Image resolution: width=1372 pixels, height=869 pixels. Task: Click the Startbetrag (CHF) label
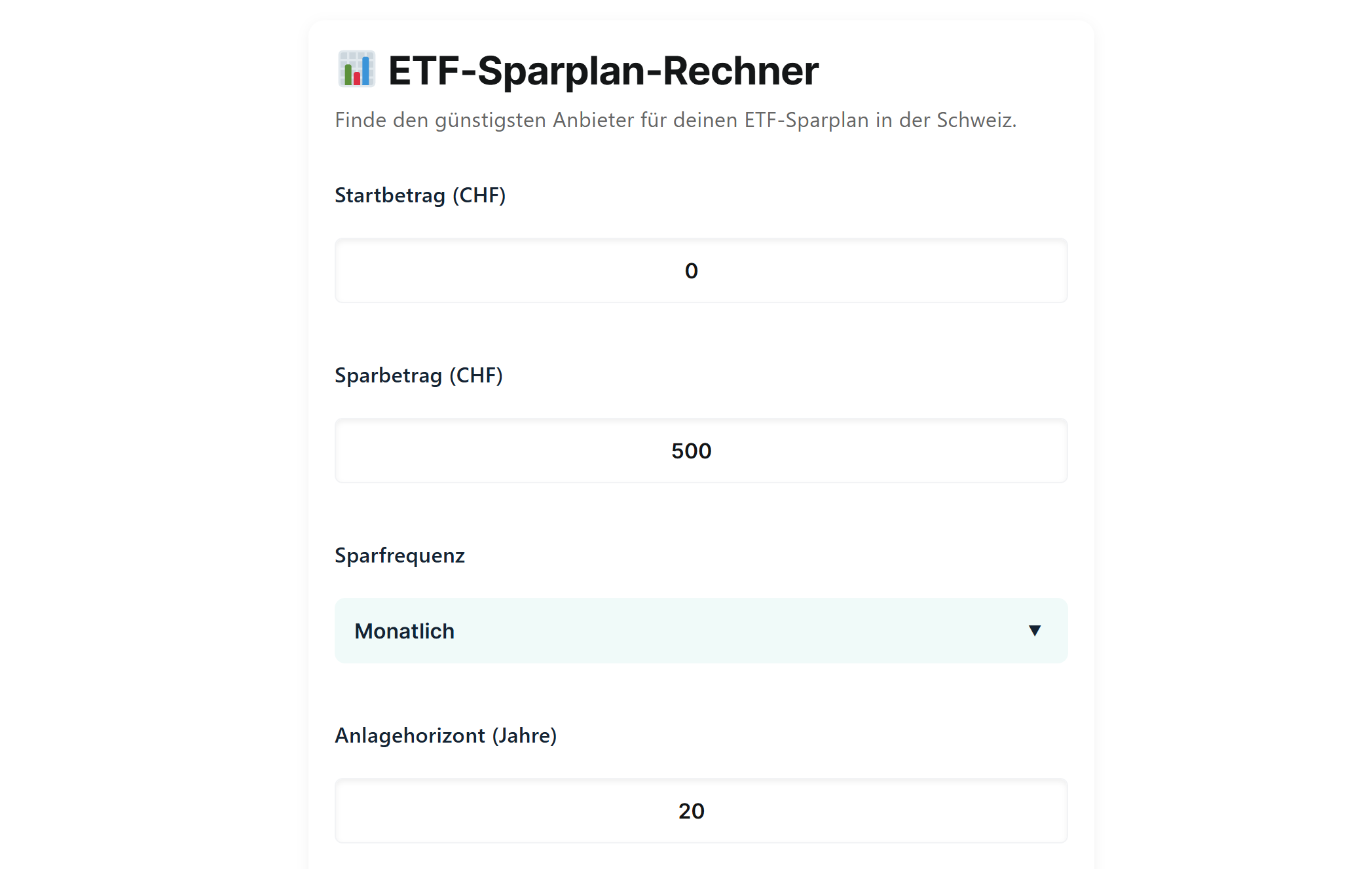[420, 195]
